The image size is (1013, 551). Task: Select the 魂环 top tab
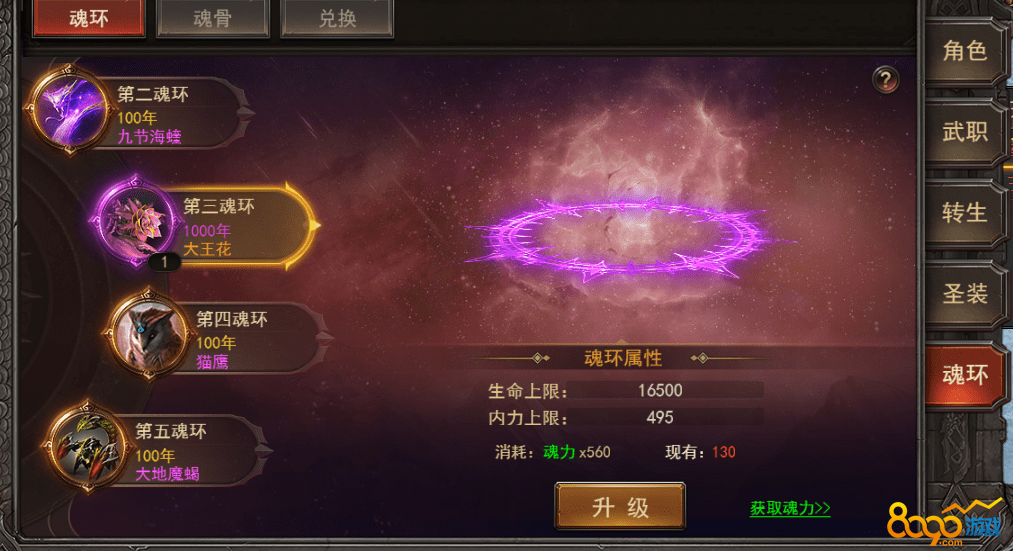click(x=89, y=18)
